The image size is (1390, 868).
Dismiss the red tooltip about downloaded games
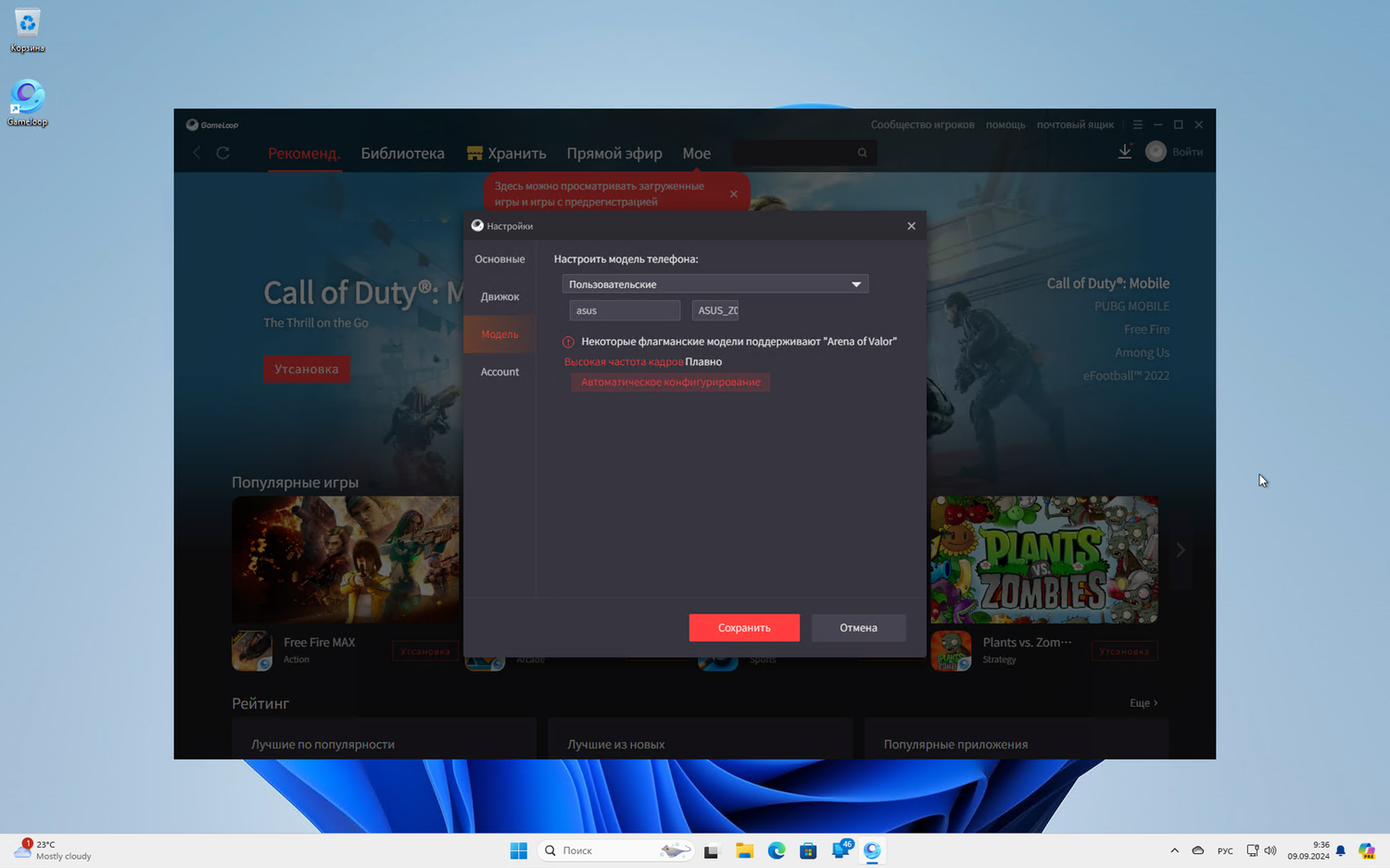[x=734, y=194]
